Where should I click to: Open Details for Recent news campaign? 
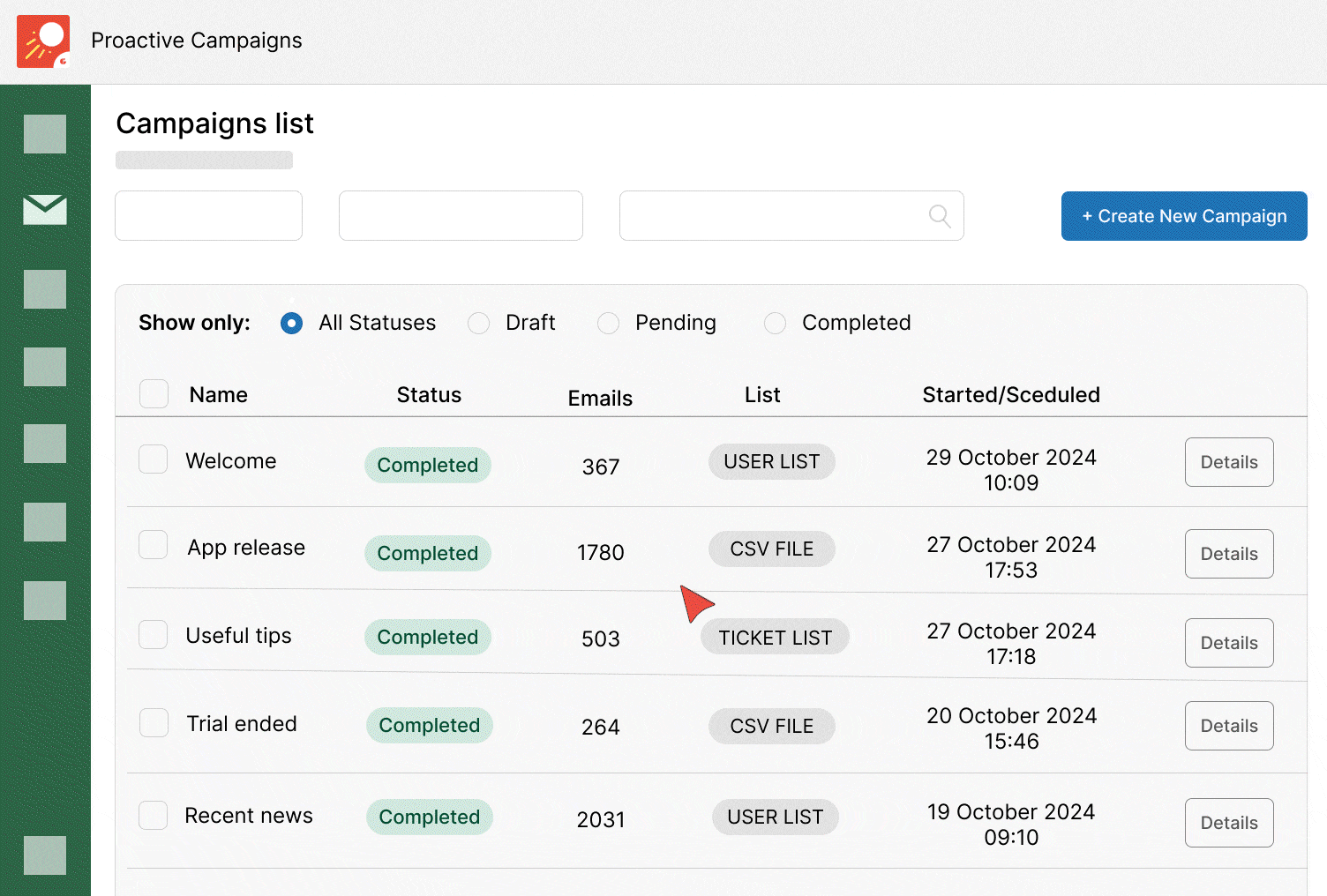pos(1228,823)
